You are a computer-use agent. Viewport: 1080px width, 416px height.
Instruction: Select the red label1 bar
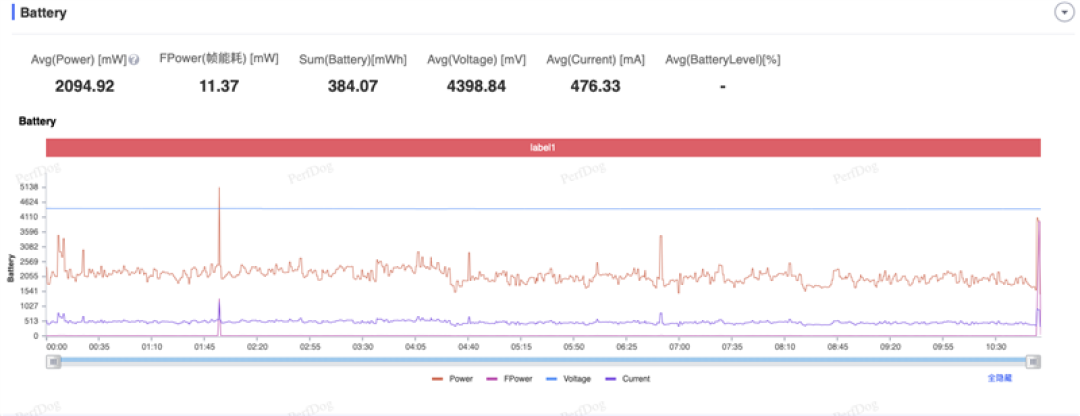(x=543, y=147)
